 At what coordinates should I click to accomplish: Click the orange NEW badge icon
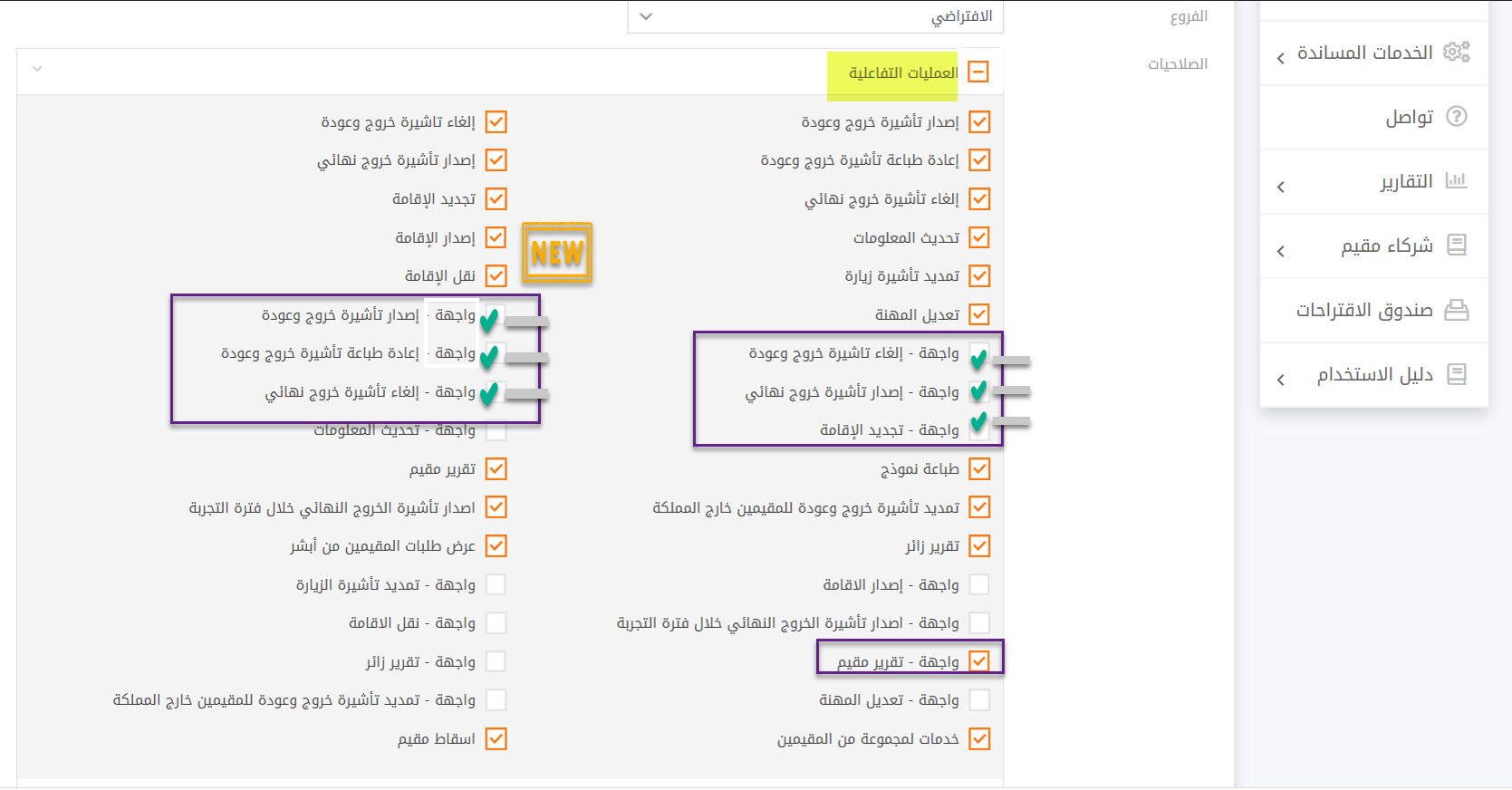(x=556, y=254)
